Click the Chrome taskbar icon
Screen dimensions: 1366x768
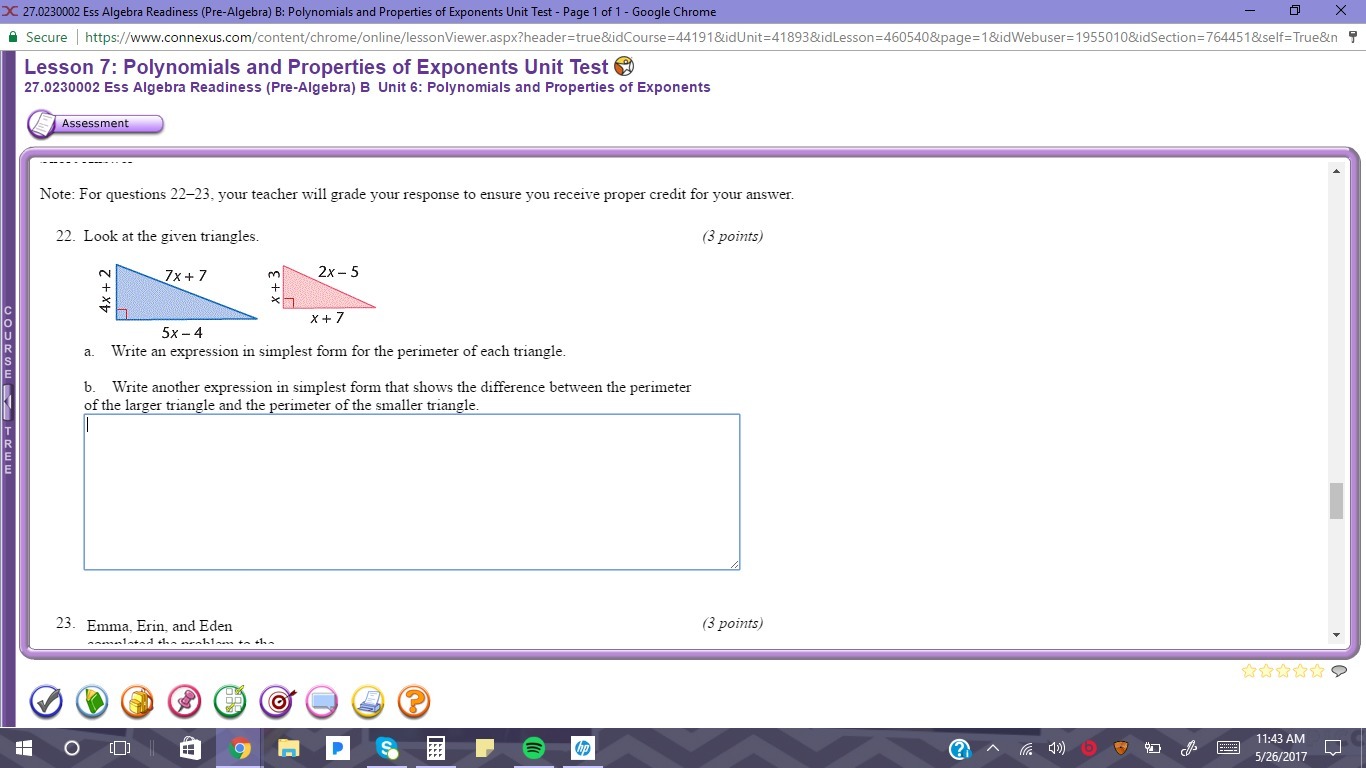pyautogui.click(x=239, y=748)
